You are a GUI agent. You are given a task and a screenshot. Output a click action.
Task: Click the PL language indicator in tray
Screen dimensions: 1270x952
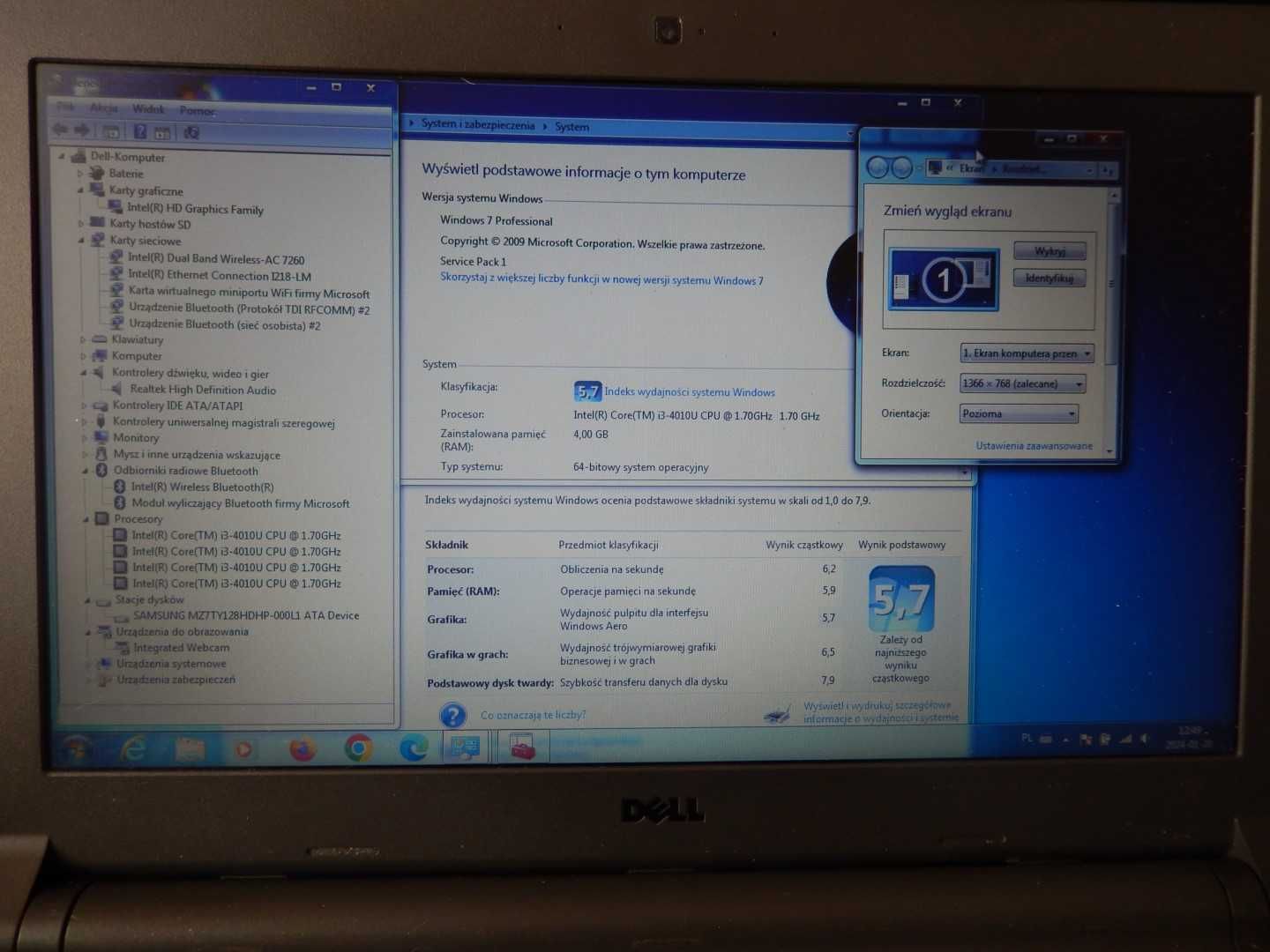1027,738
